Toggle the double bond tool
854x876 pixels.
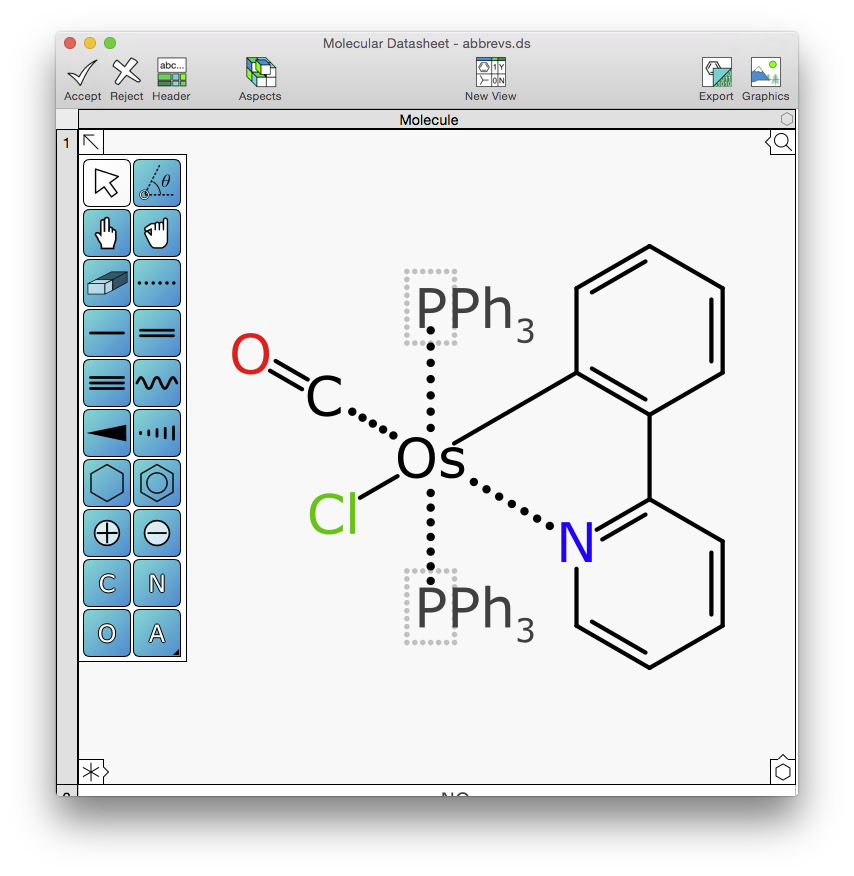pyautogui.click(x=157, y=334)
